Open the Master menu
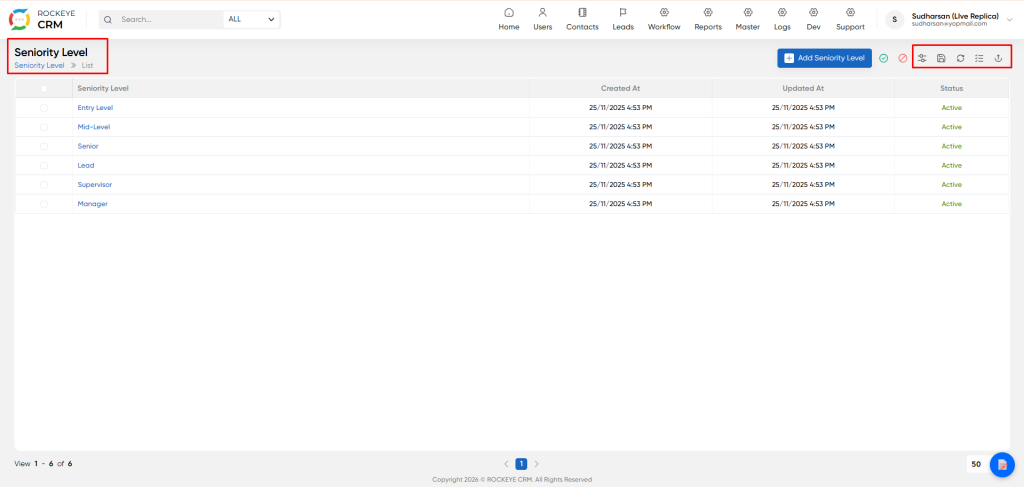 (748, 20)
